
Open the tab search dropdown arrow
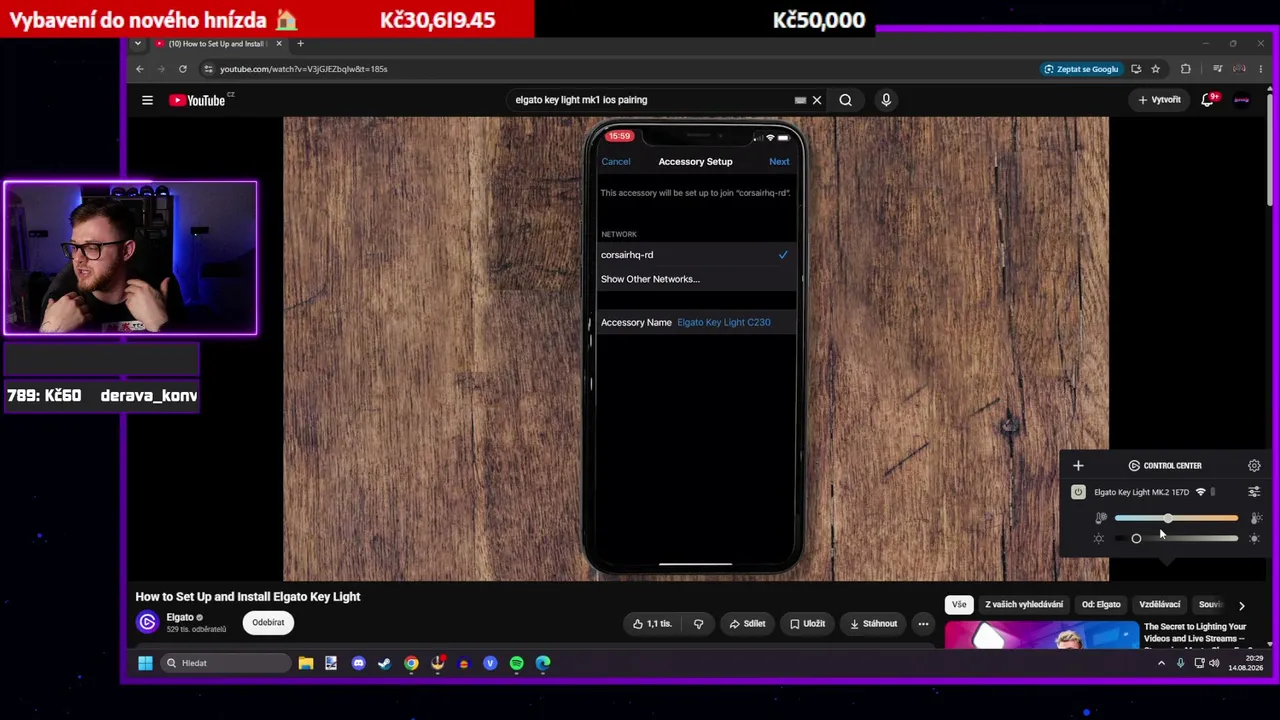138,43
